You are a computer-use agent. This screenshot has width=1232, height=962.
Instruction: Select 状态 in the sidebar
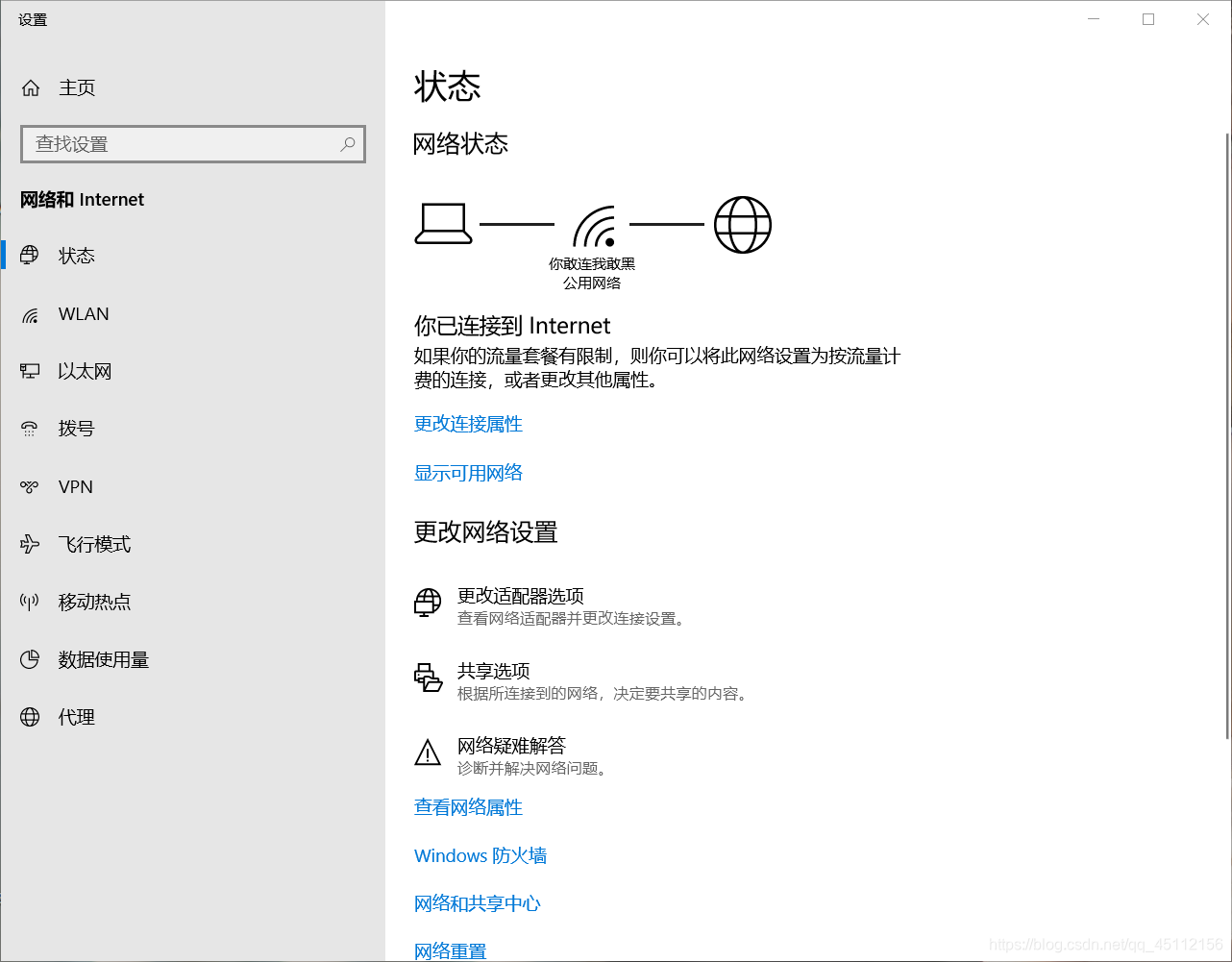(x=192, y=256)
